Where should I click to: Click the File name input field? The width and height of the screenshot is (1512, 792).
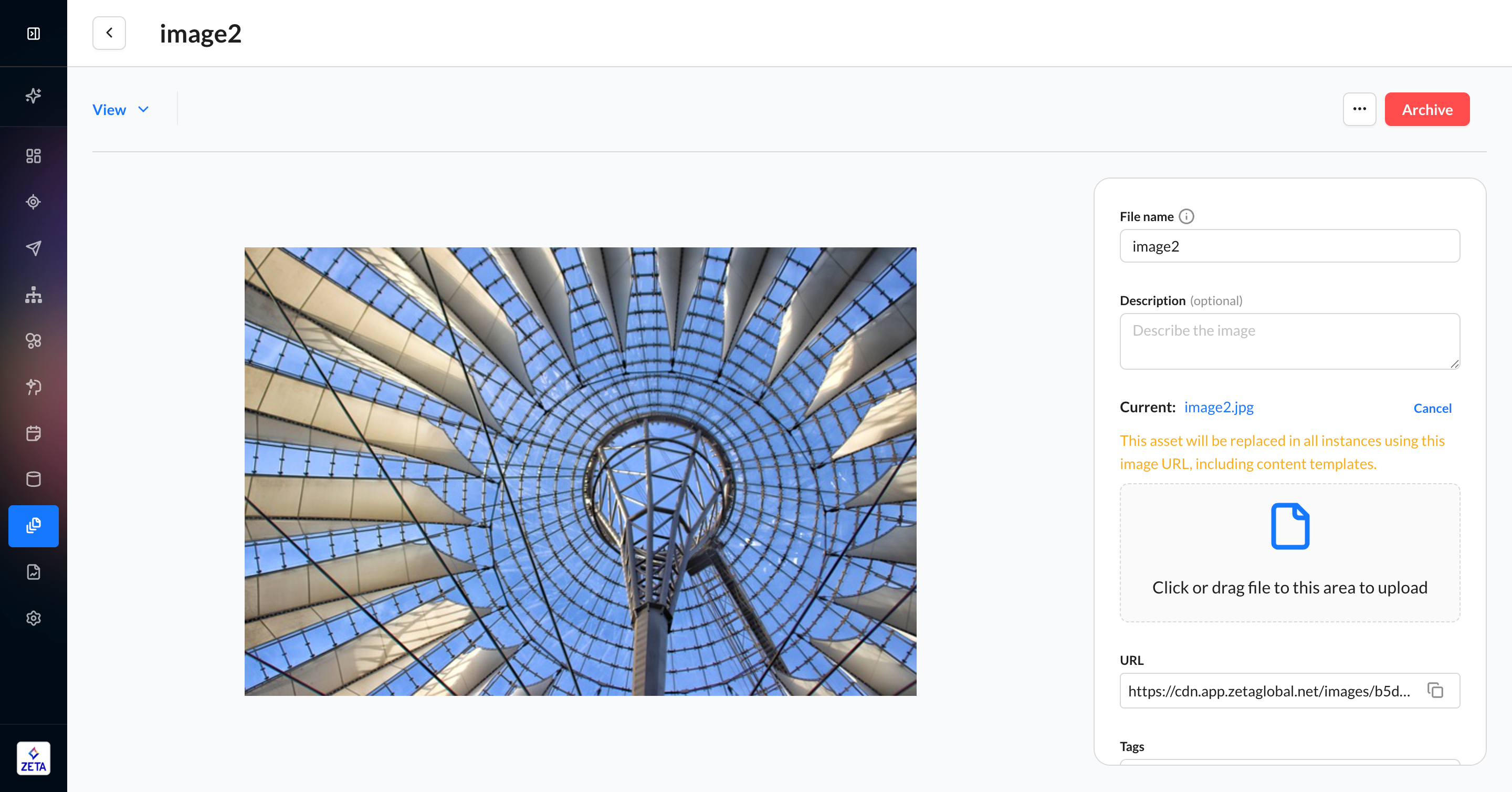tap(1289, 246)
